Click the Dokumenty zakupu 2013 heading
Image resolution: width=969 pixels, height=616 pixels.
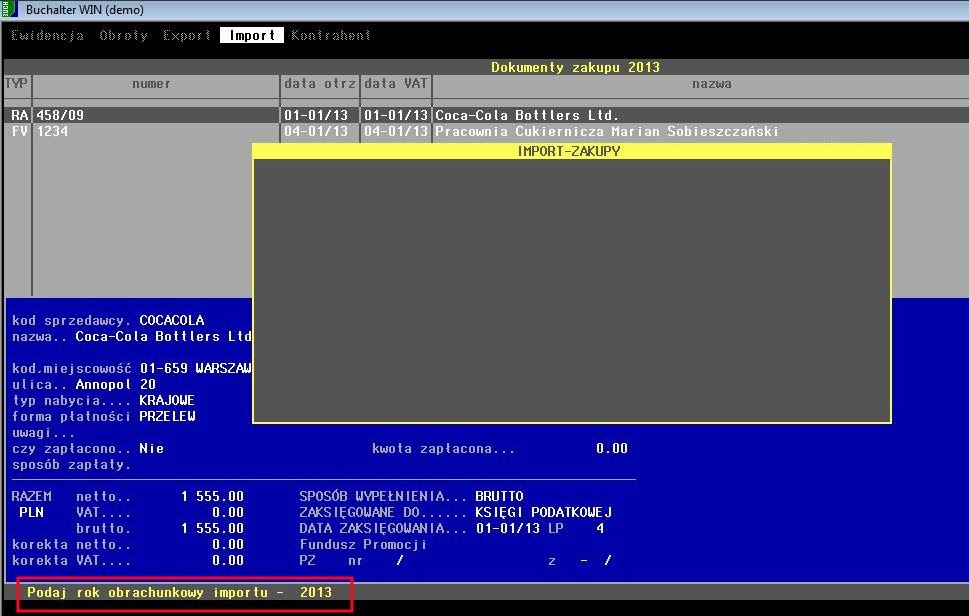tap(575, 67)
